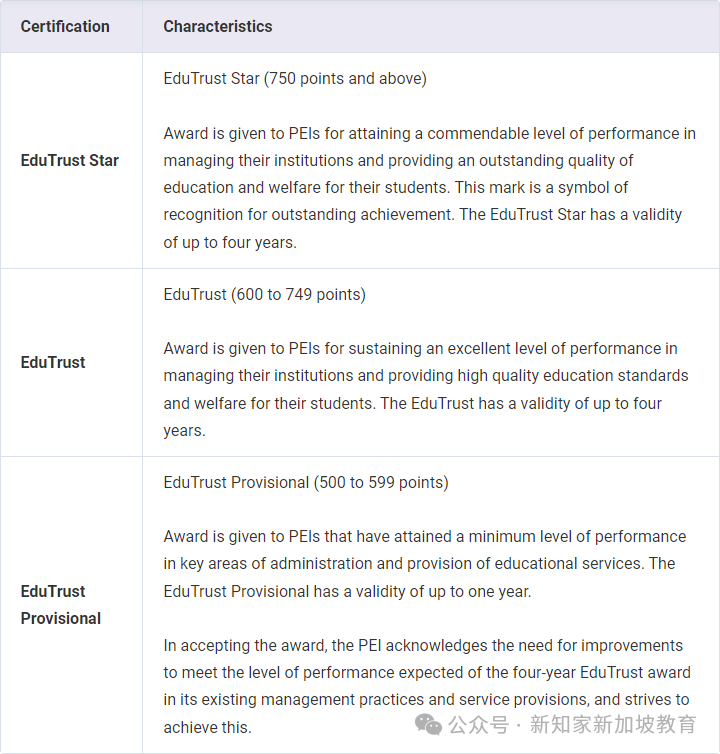This screenshot has height=754, width=720.
Task: Click the 新知家新加坡教育 account name
Action: tap(612, 724)
